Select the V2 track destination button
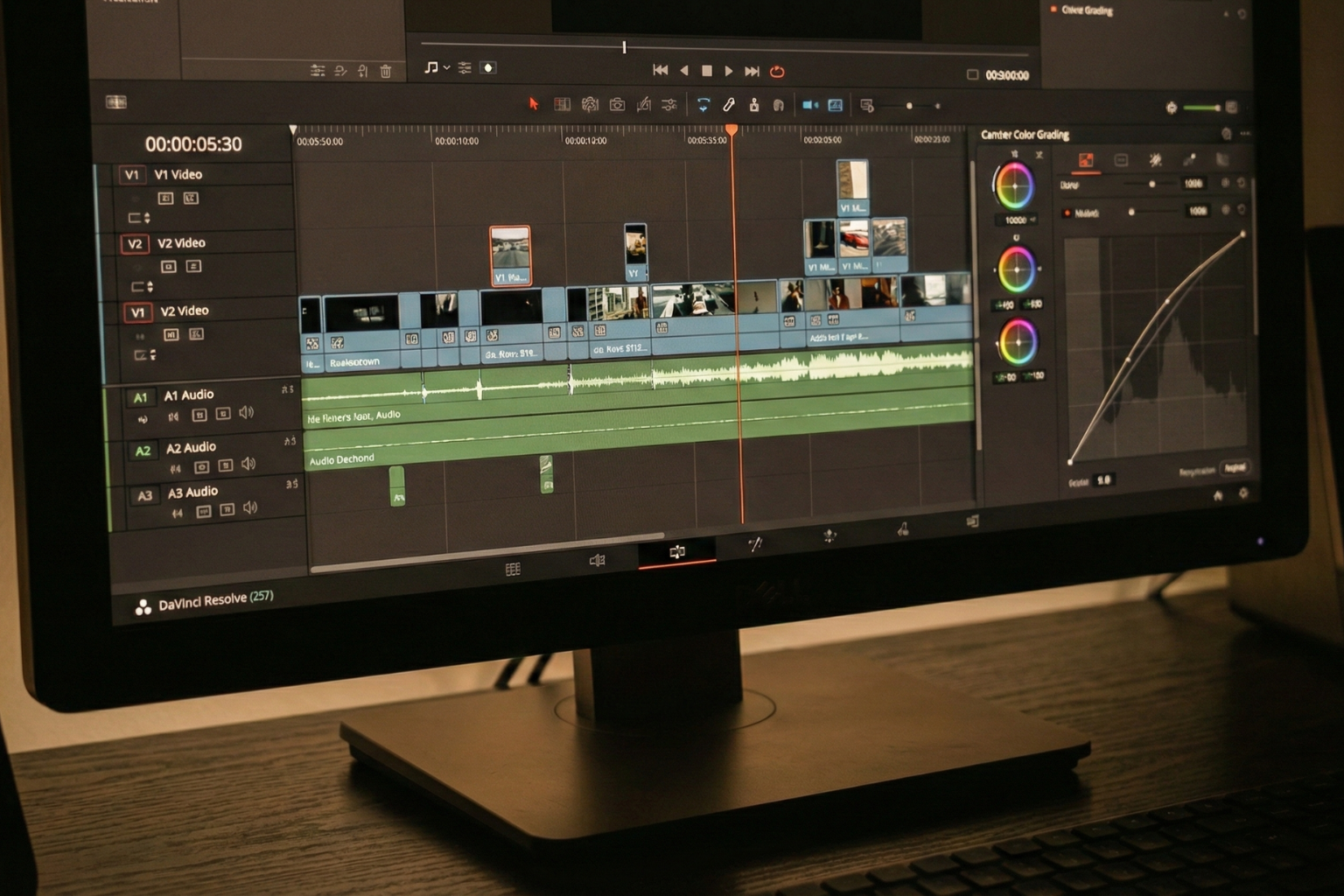 pyautogui.click(x=135, y=244)
